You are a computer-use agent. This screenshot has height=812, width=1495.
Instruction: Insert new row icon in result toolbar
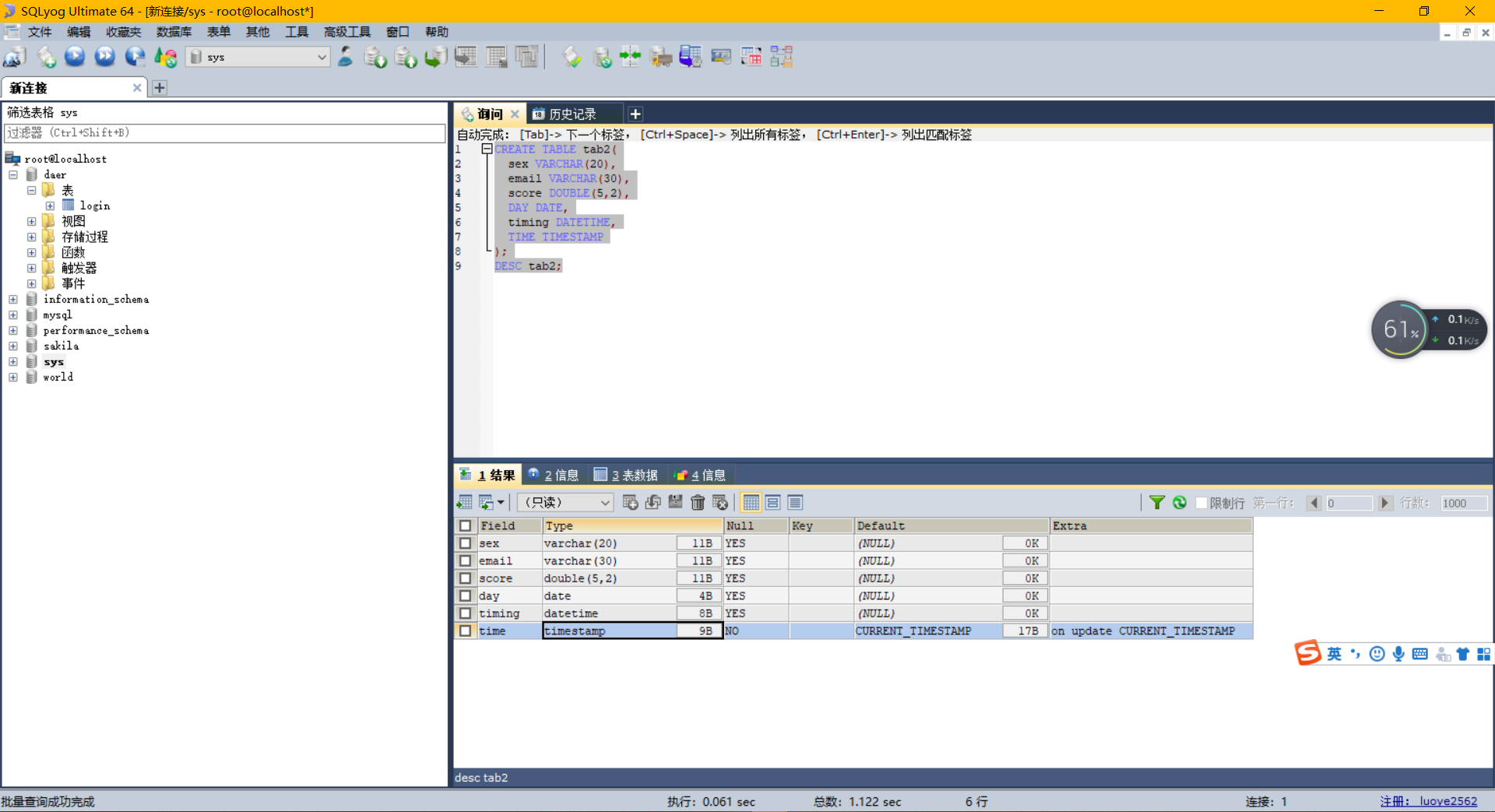coord(630,503)
